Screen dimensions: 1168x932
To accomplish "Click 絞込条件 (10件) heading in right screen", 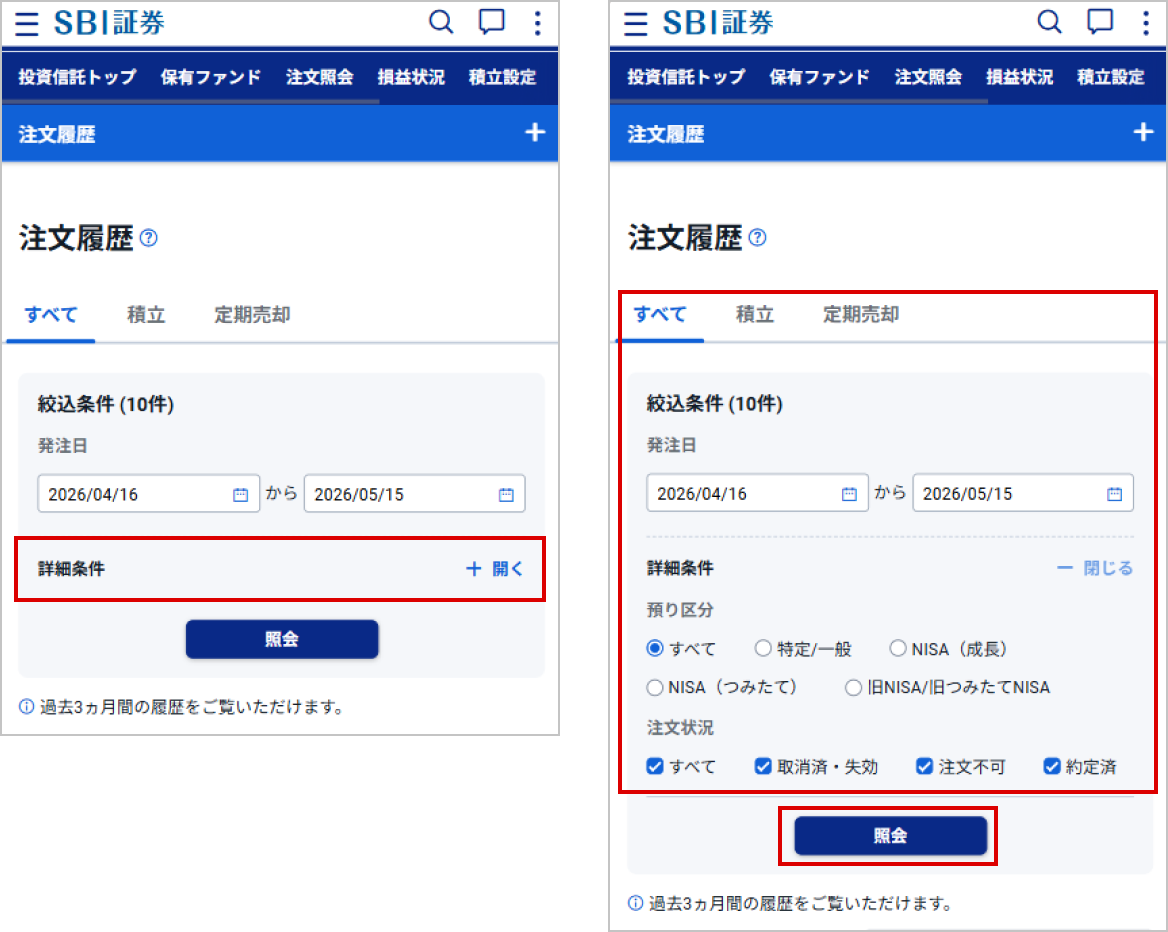I will (x=714, y=404).
